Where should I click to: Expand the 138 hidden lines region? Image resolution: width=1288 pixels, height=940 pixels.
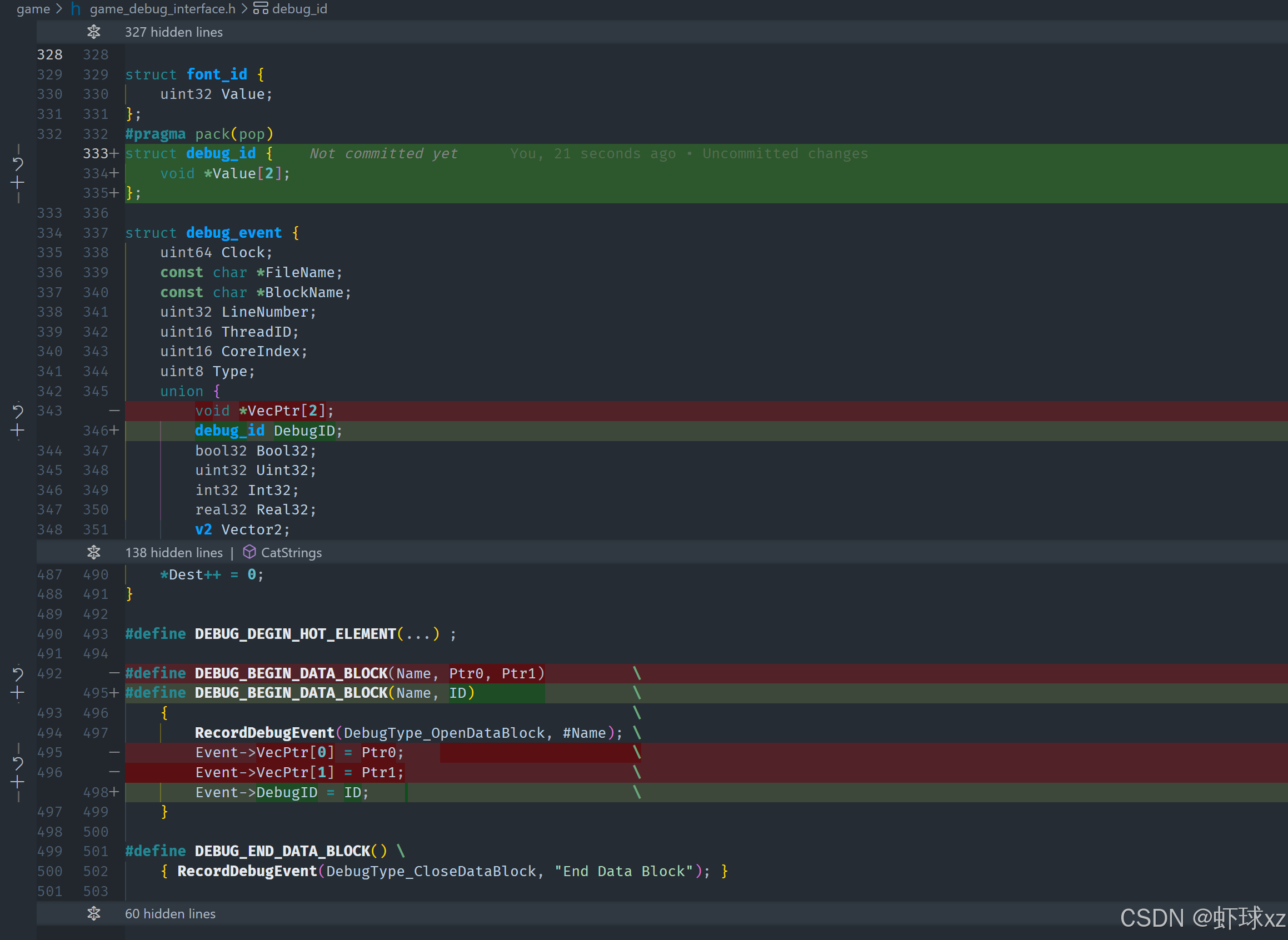(94, 553)
